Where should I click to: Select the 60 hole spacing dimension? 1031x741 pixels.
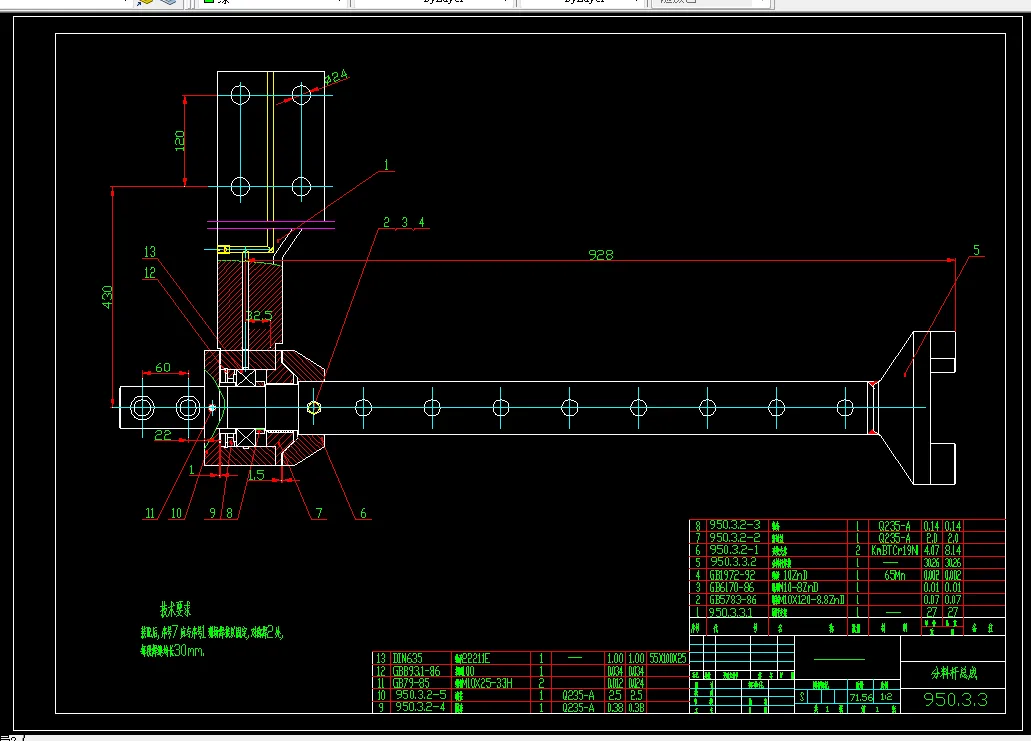[163, 368]
